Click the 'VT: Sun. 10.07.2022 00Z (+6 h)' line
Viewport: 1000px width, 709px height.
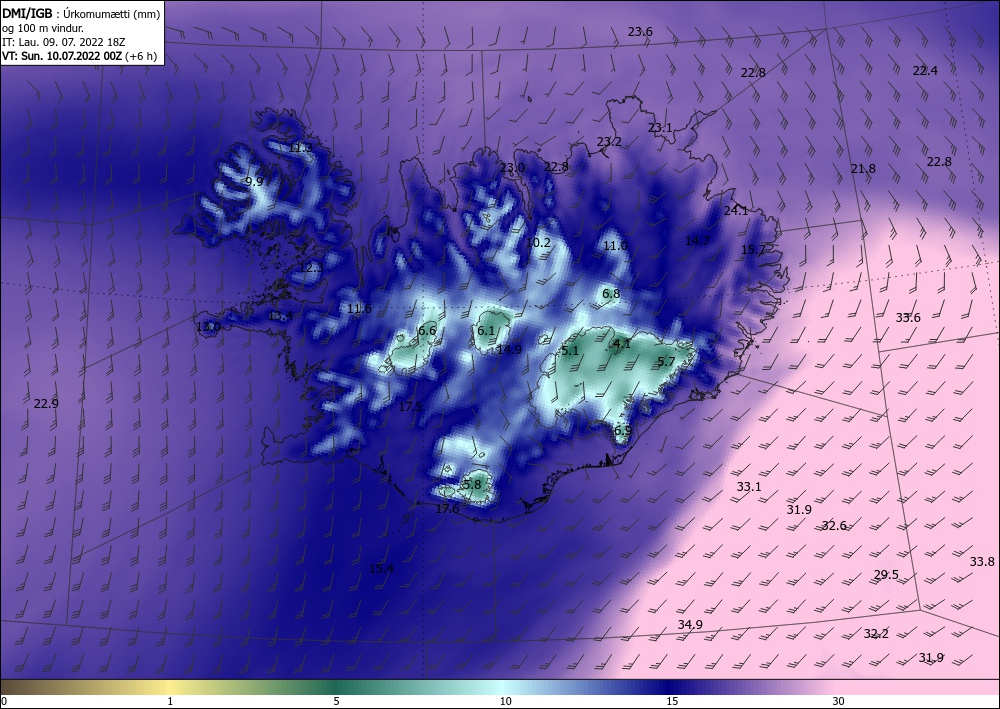(79, 55)
